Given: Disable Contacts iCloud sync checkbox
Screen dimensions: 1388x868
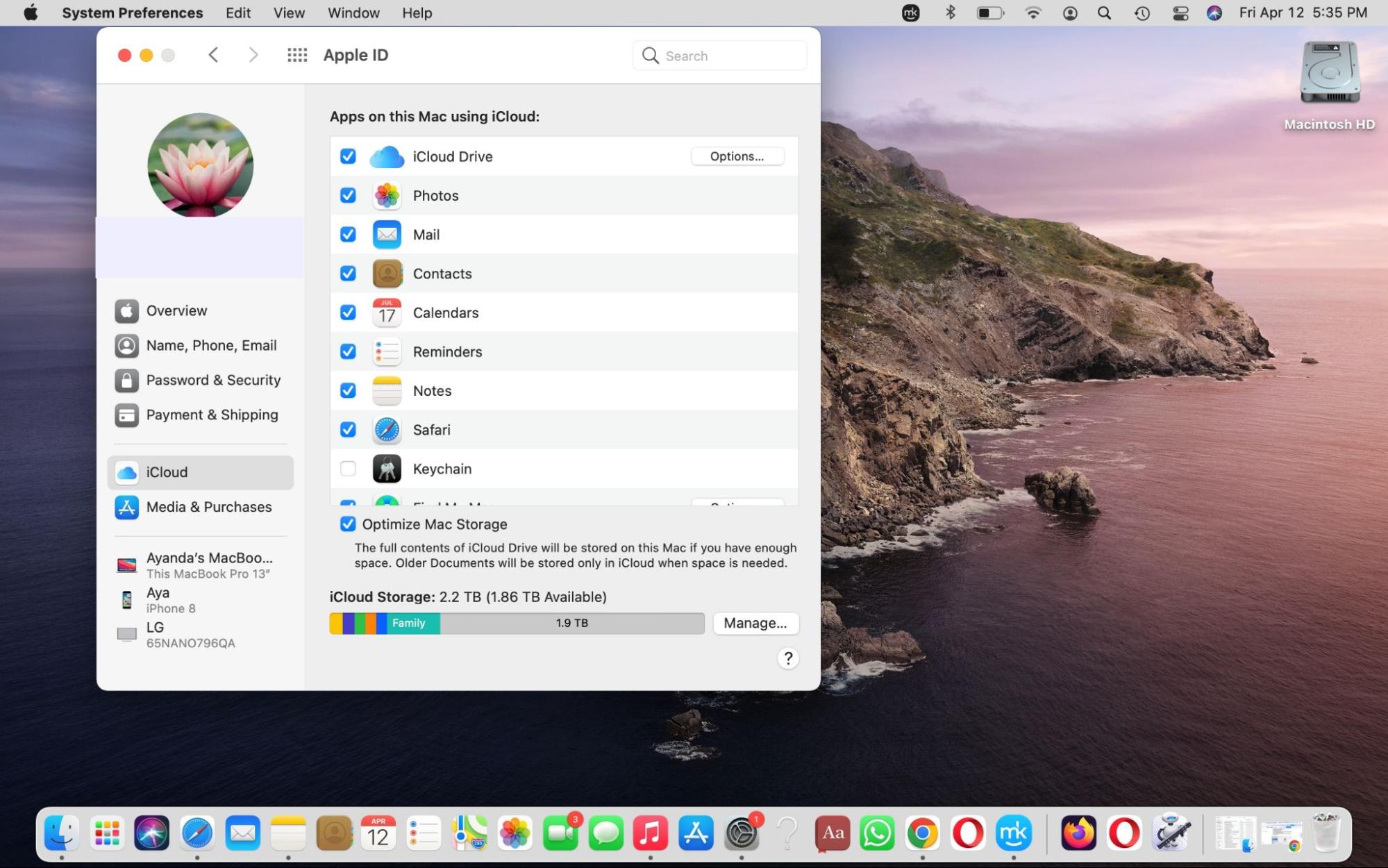Looking at the screenshot, I should pyautogui.click(x=348, y=273).
